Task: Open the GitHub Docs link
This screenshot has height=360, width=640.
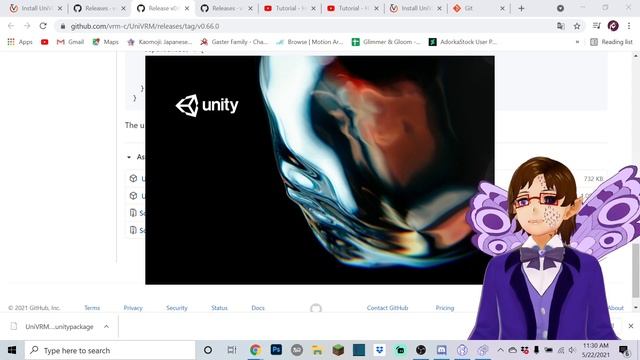Action: pyautogui.click(x=258, y=308)
